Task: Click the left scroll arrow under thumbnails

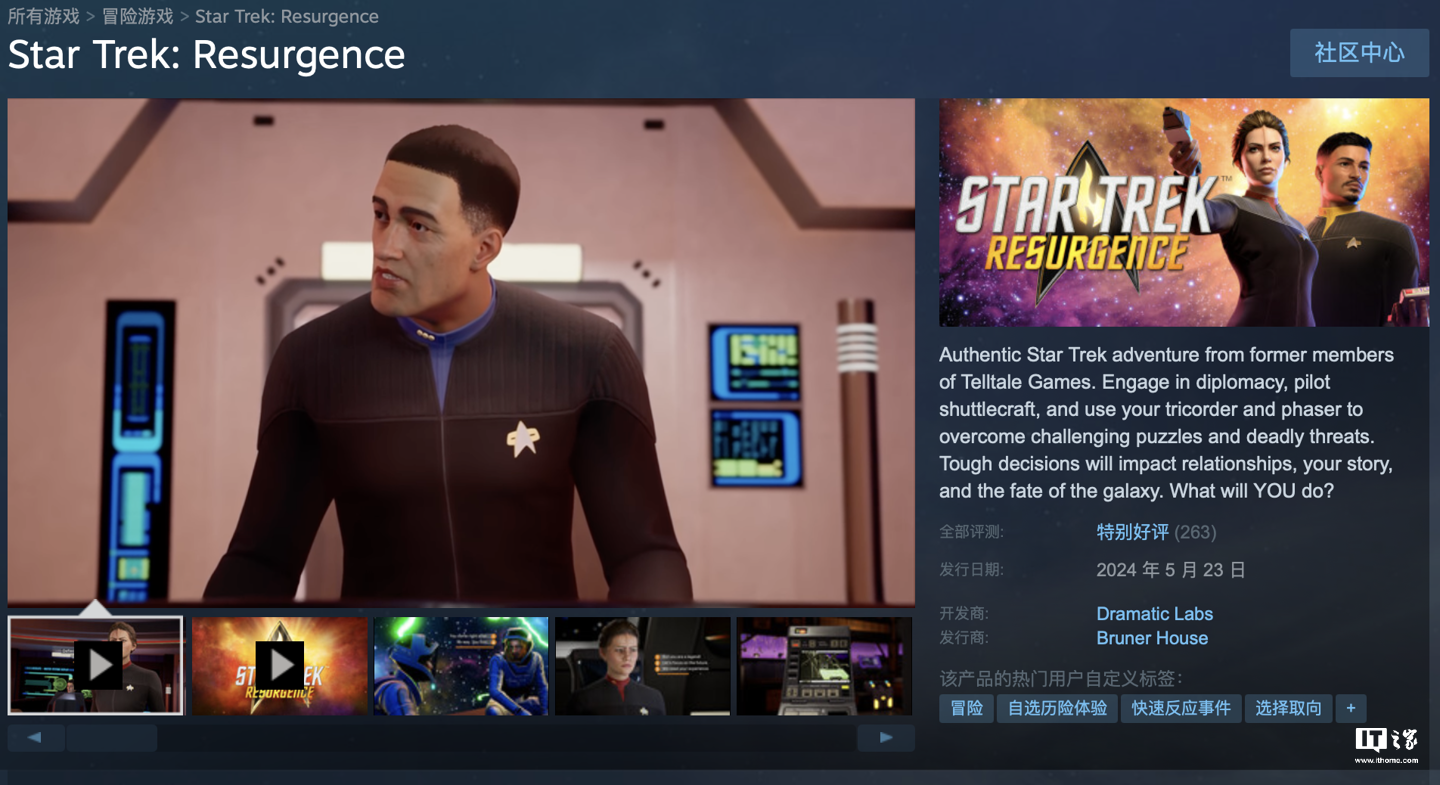Action: [x=36, y=738]
